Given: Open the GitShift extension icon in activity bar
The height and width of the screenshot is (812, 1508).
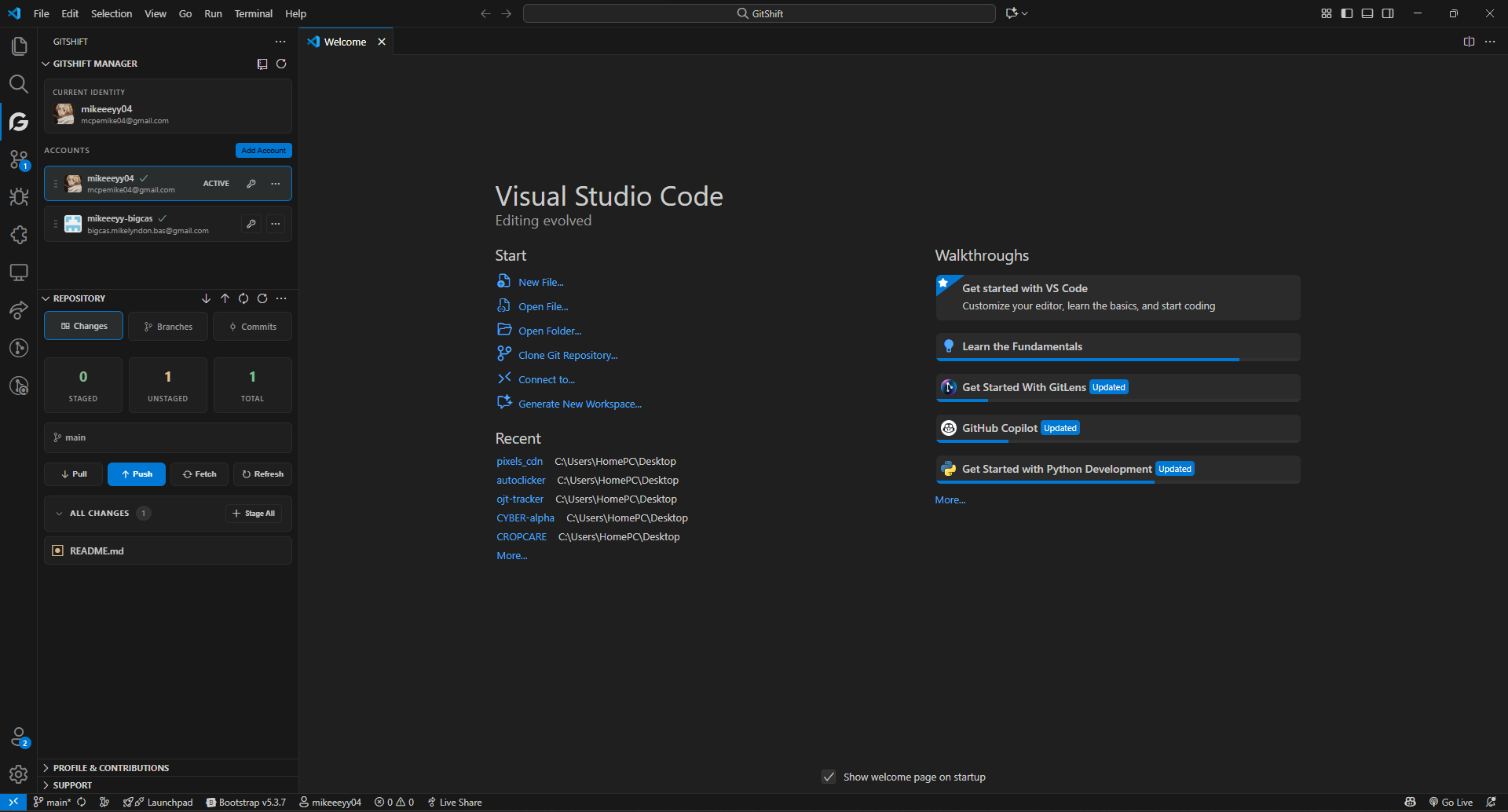Looking at the screenshot, I should [19, 123].
